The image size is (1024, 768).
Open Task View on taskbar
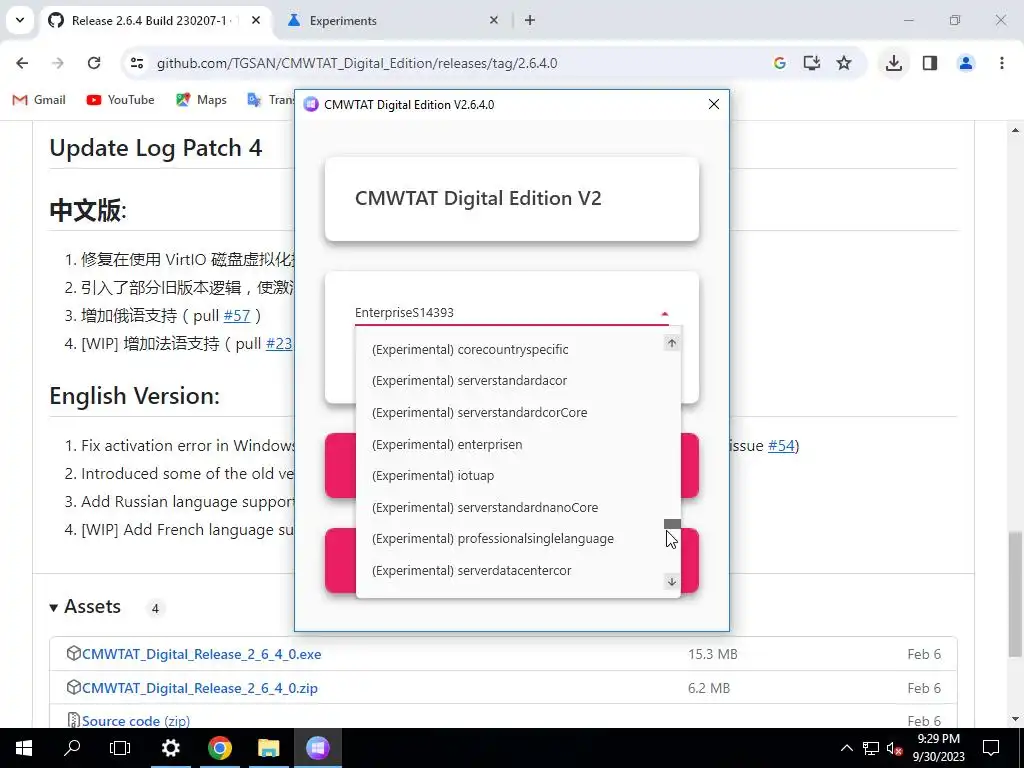[120, 748]
